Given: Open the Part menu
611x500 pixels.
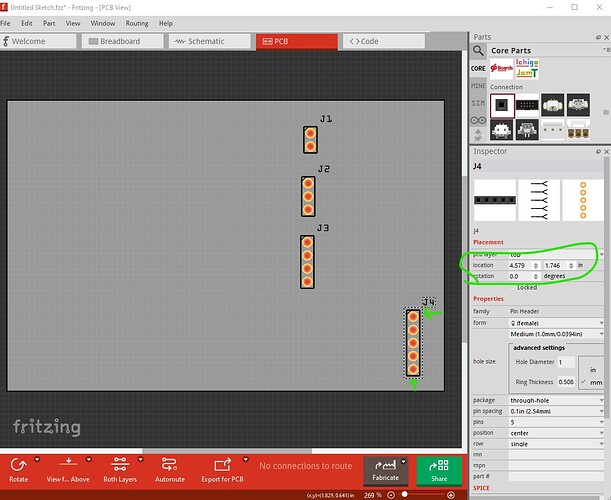Looking at the screenshot, I should point(49,23).
